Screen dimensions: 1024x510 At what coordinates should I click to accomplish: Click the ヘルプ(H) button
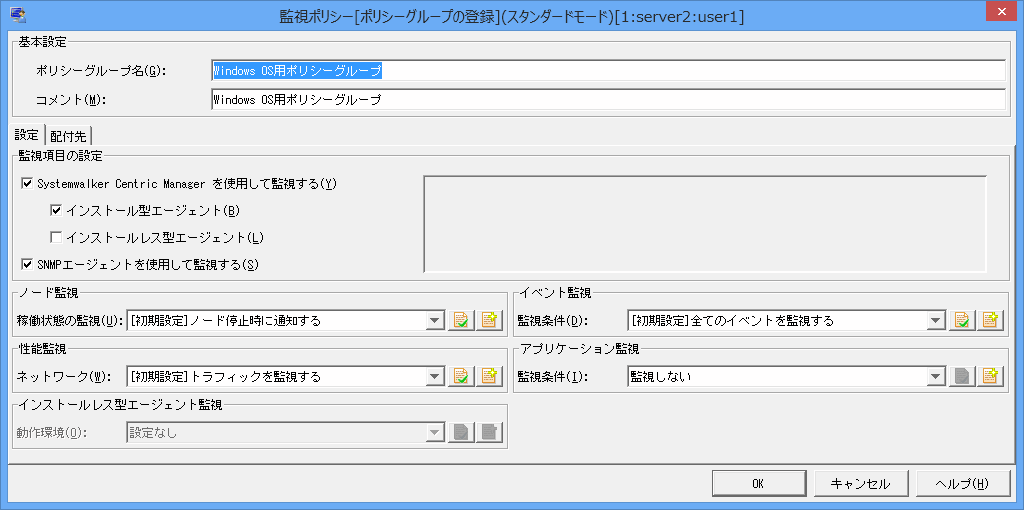coord(963,484)
